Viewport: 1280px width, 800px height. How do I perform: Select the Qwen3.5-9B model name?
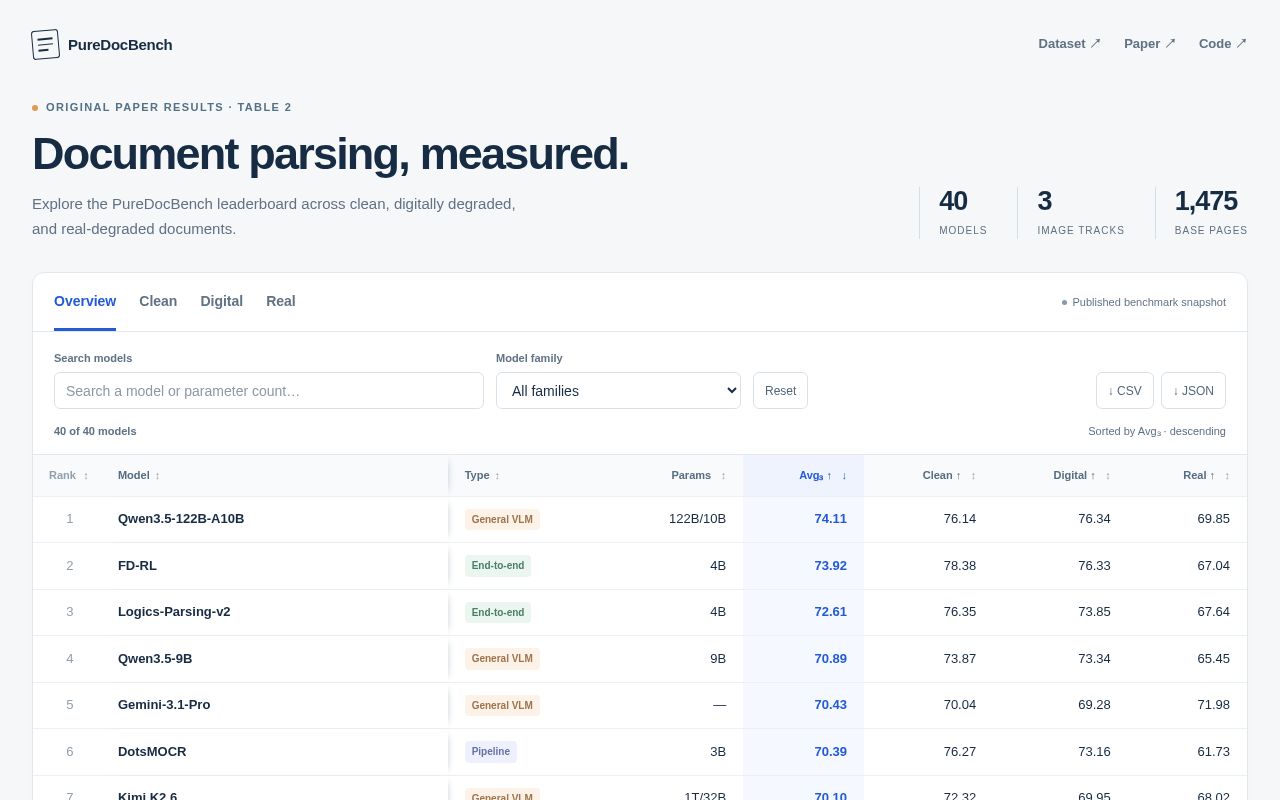click(x=155, y=659)
